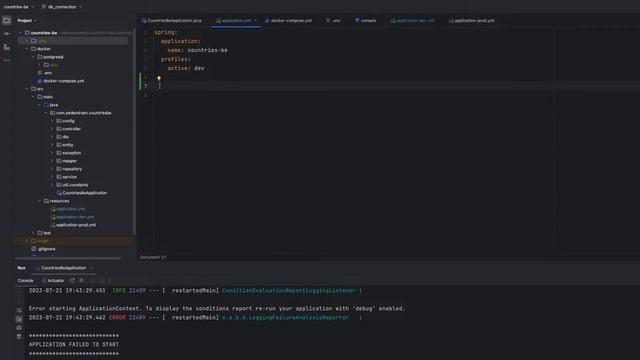Click the Stop icon in Run toolbar
The width and height of the screenshot is (640, 360).
click(x=82, y=280)
